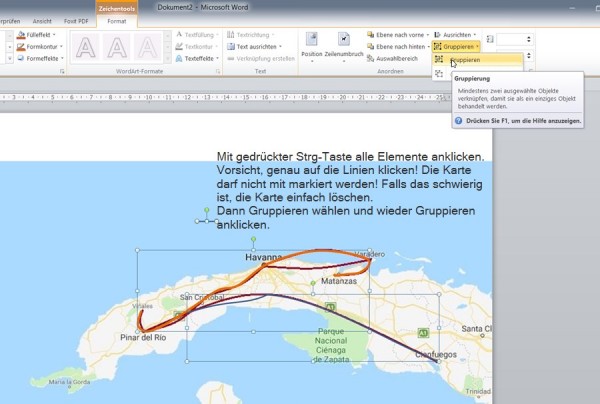Choose Gruppieren in the dropdown menu
The height and width of the screenshot is (404, 600).
pos(477,60)
